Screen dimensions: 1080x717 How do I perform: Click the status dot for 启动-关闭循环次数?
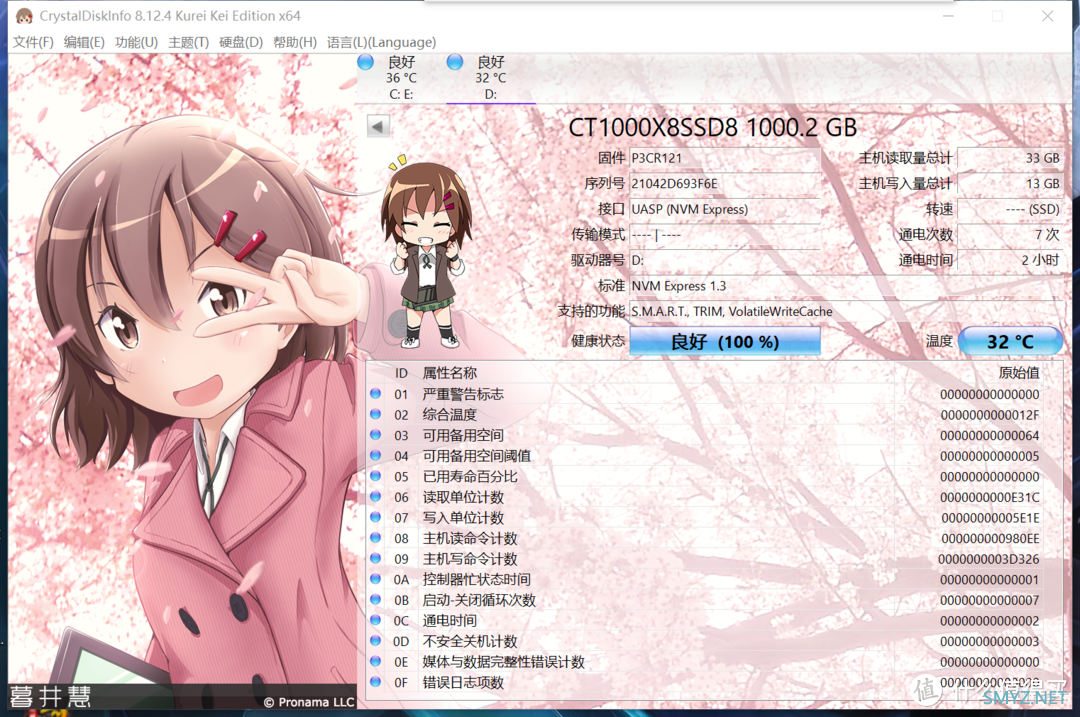(x=375, y=600)
